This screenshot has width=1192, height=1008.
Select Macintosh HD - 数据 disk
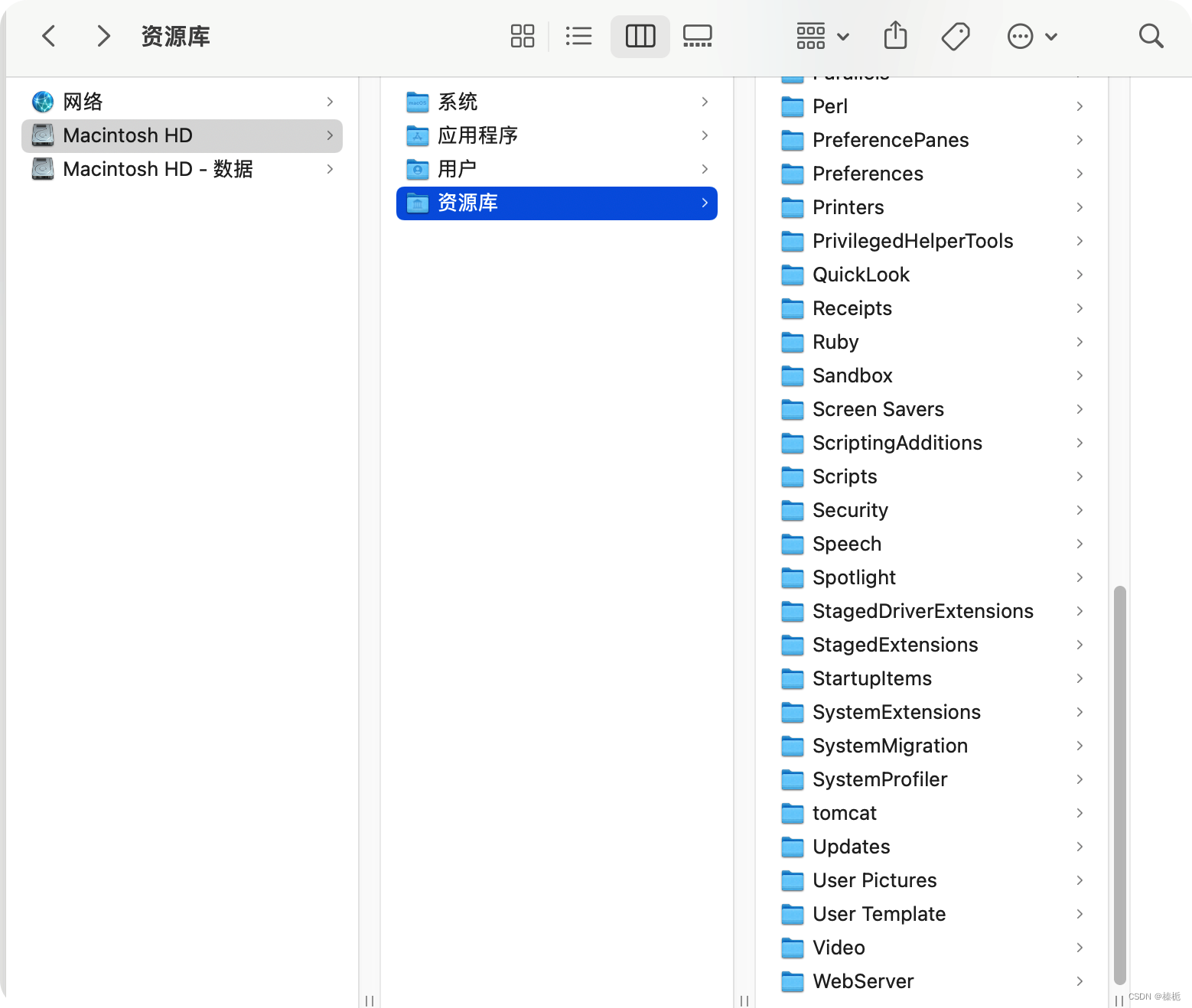[182, 169]
